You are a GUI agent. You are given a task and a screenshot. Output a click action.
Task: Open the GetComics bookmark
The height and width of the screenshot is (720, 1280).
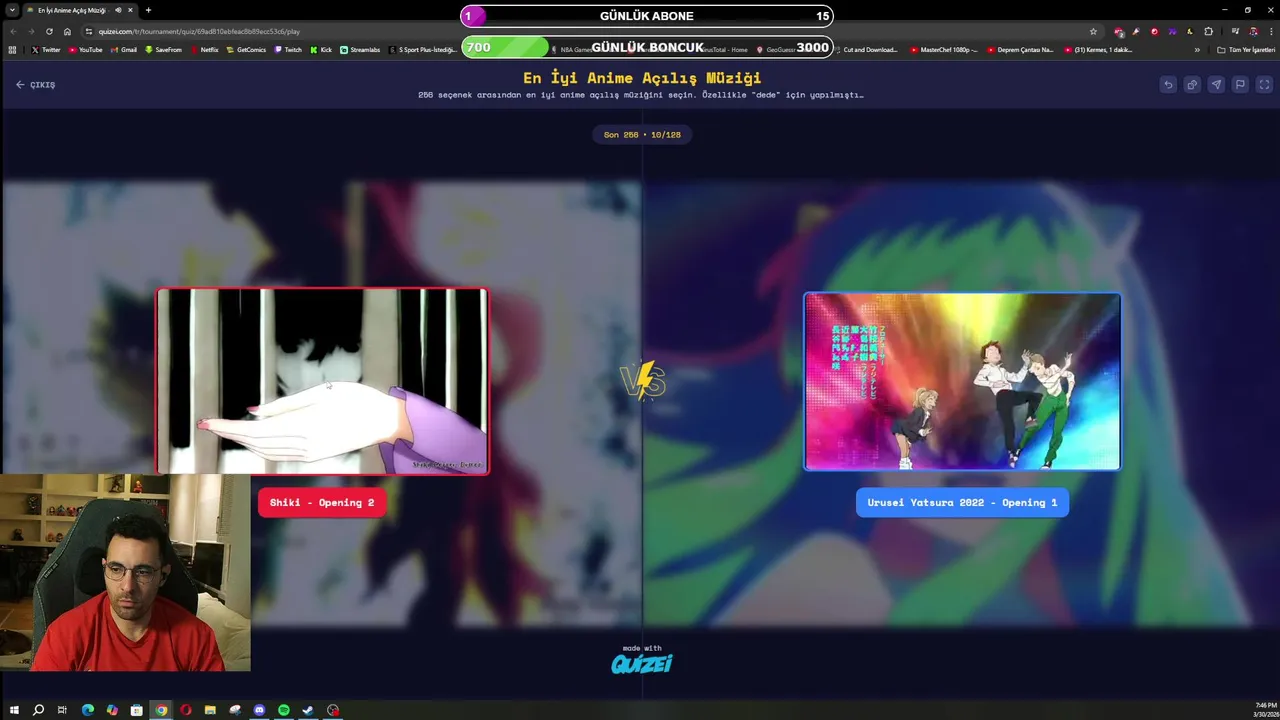[246, 49]
